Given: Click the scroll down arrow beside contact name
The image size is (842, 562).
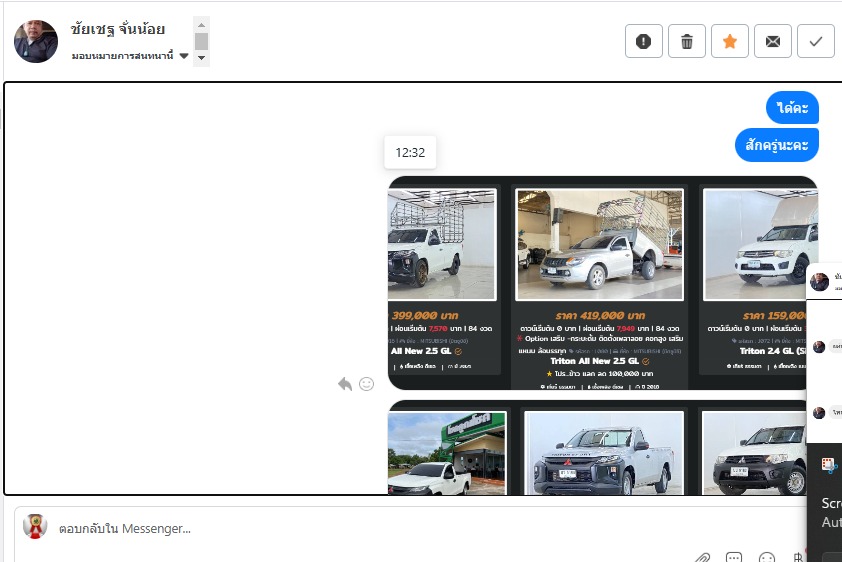Looking at the screenshot, I should point(201,59).
